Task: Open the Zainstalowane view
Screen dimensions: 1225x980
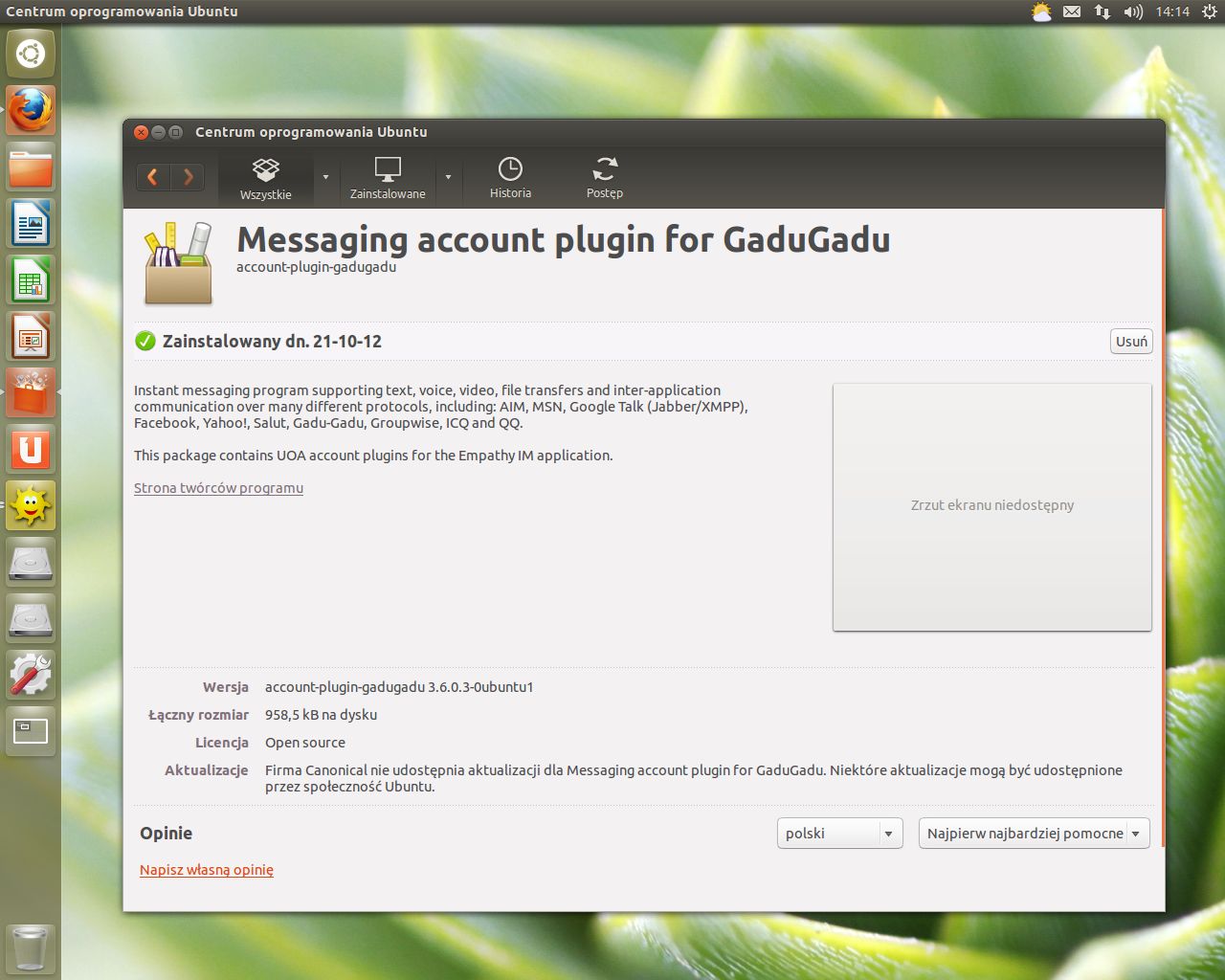Action: click(x=388, y=179)
